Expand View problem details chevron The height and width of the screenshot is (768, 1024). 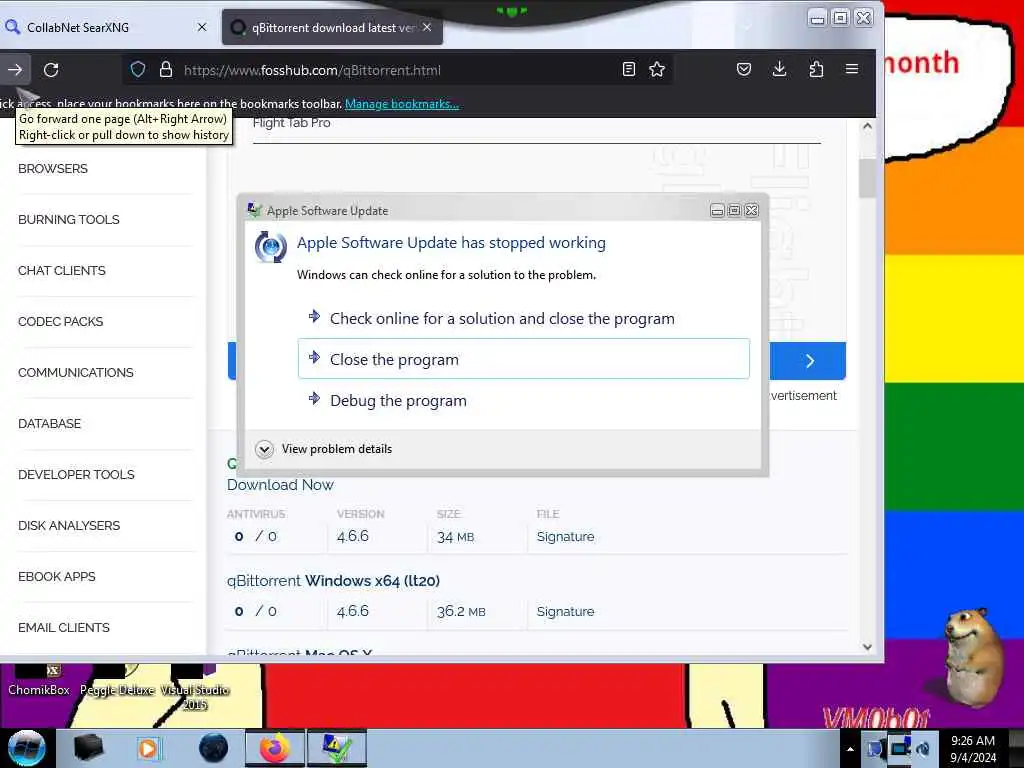coord(264,449)
